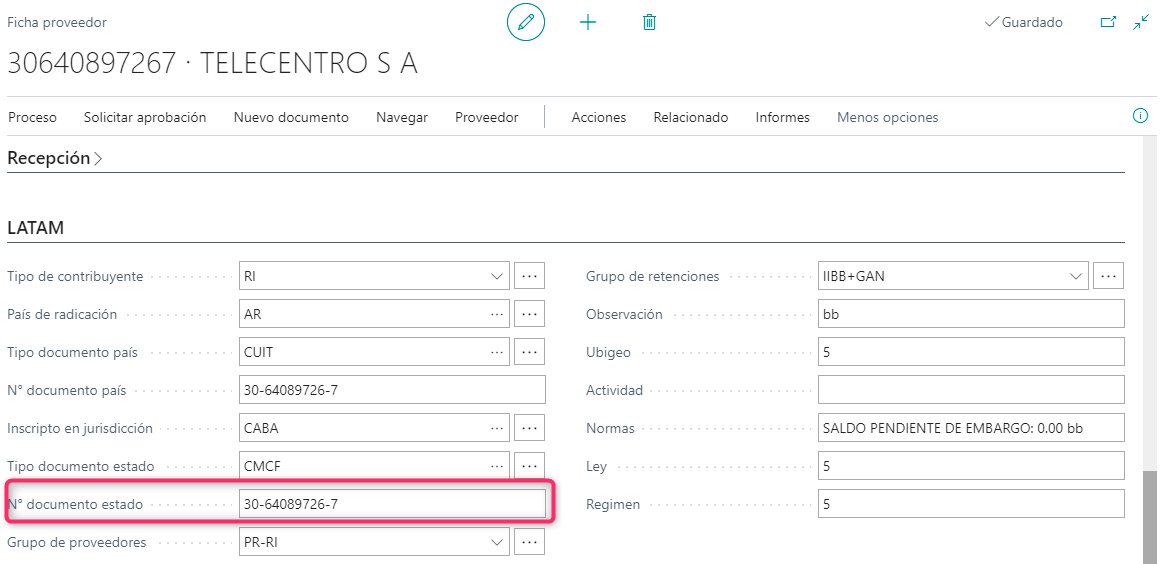
Task: Open card in new window icon
Action: (x=1108, y=22)
